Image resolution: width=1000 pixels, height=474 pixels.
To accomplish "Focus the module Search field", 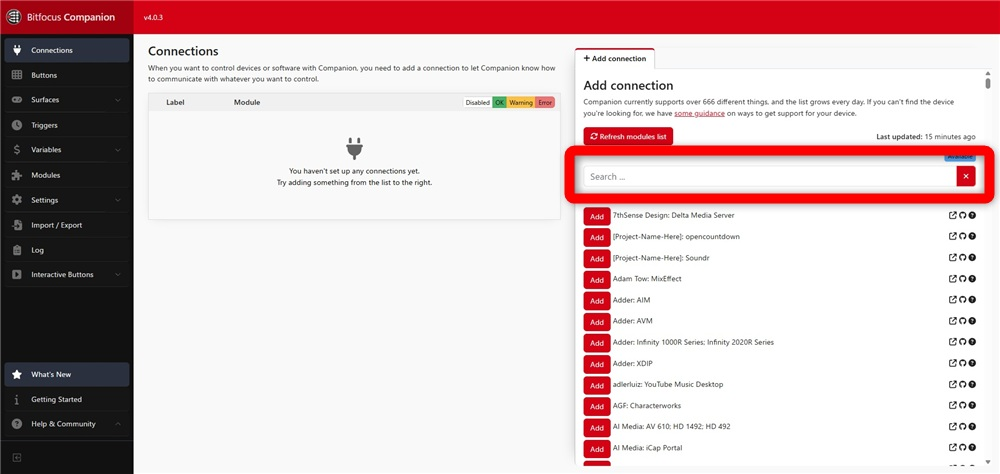I will point(770,177).
